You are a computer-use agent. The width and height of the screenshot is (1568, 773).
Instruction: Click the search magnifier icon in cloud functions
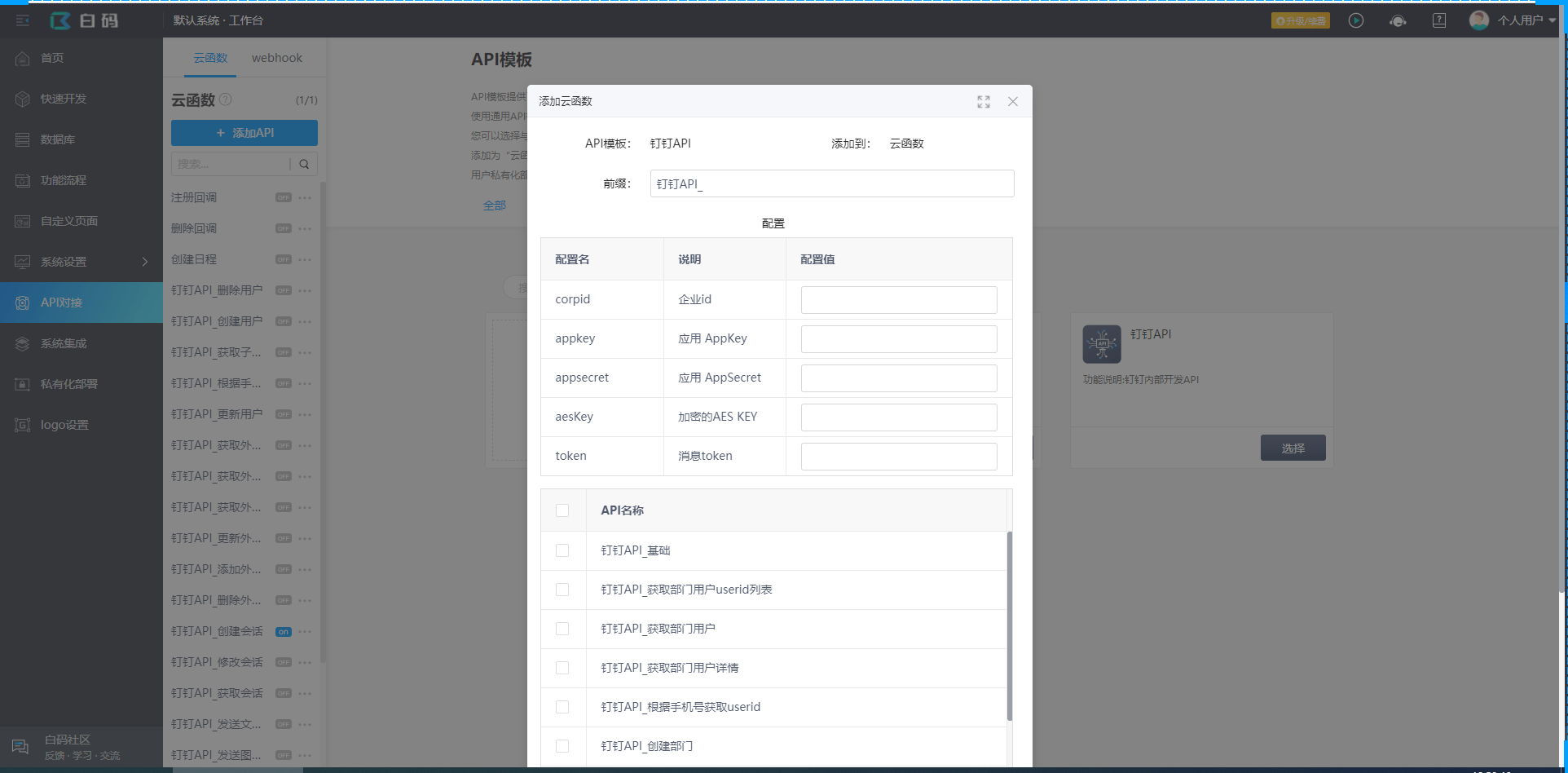click(x=304, y=164)
